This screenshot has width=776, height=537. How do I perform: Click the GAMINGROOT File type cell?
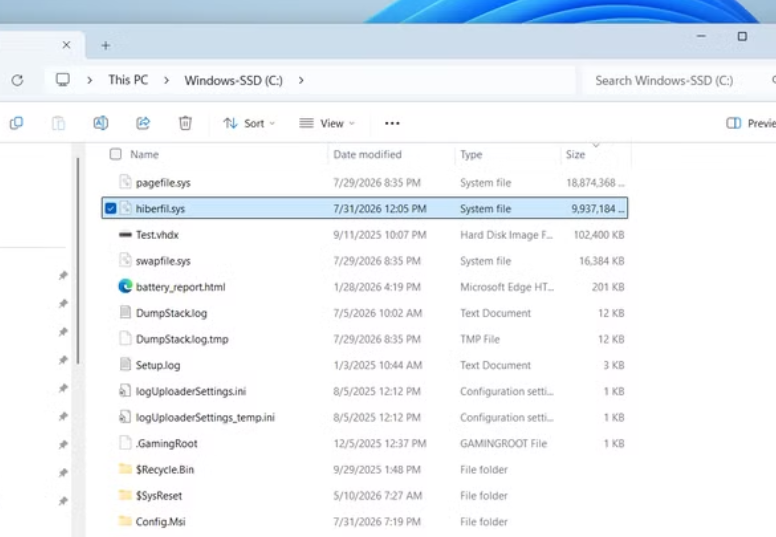click(x=503, y=443)
